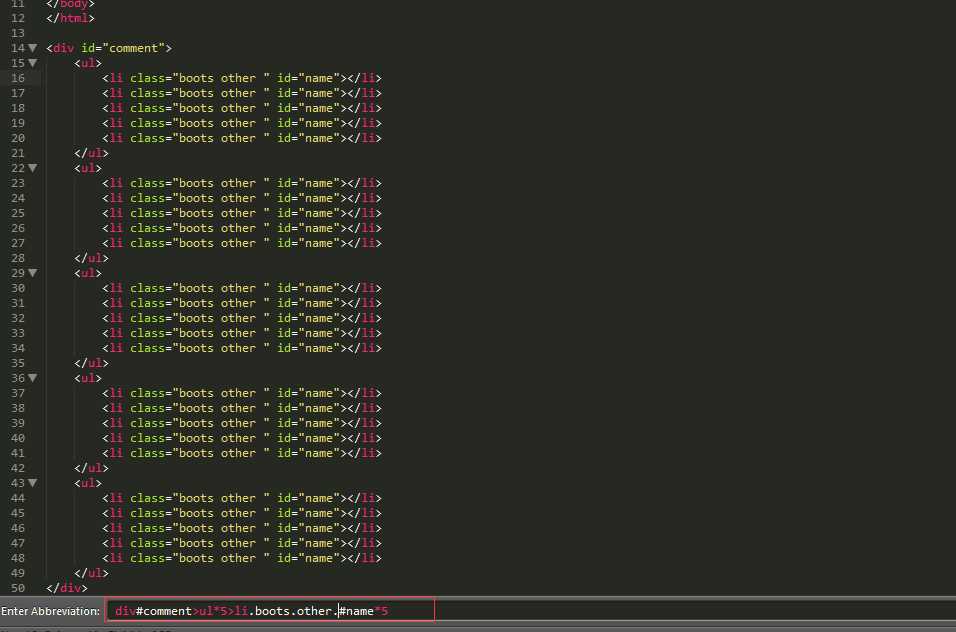Click the li element on line 20

[242, 138]
